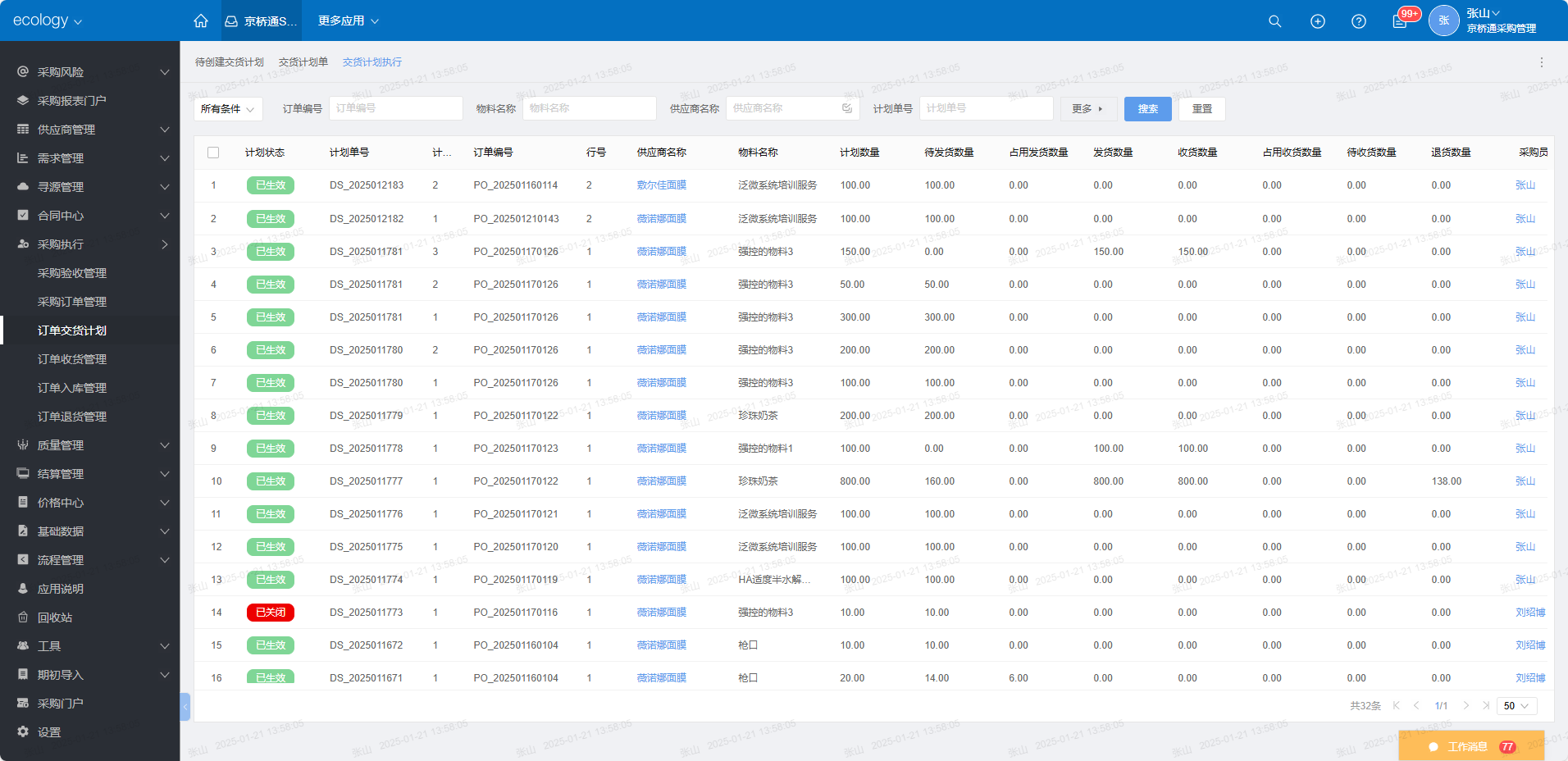This screenshot has width=1568, height=761.
Task: Click 基础数据 sidebar icon
Action: click(23, 531)
